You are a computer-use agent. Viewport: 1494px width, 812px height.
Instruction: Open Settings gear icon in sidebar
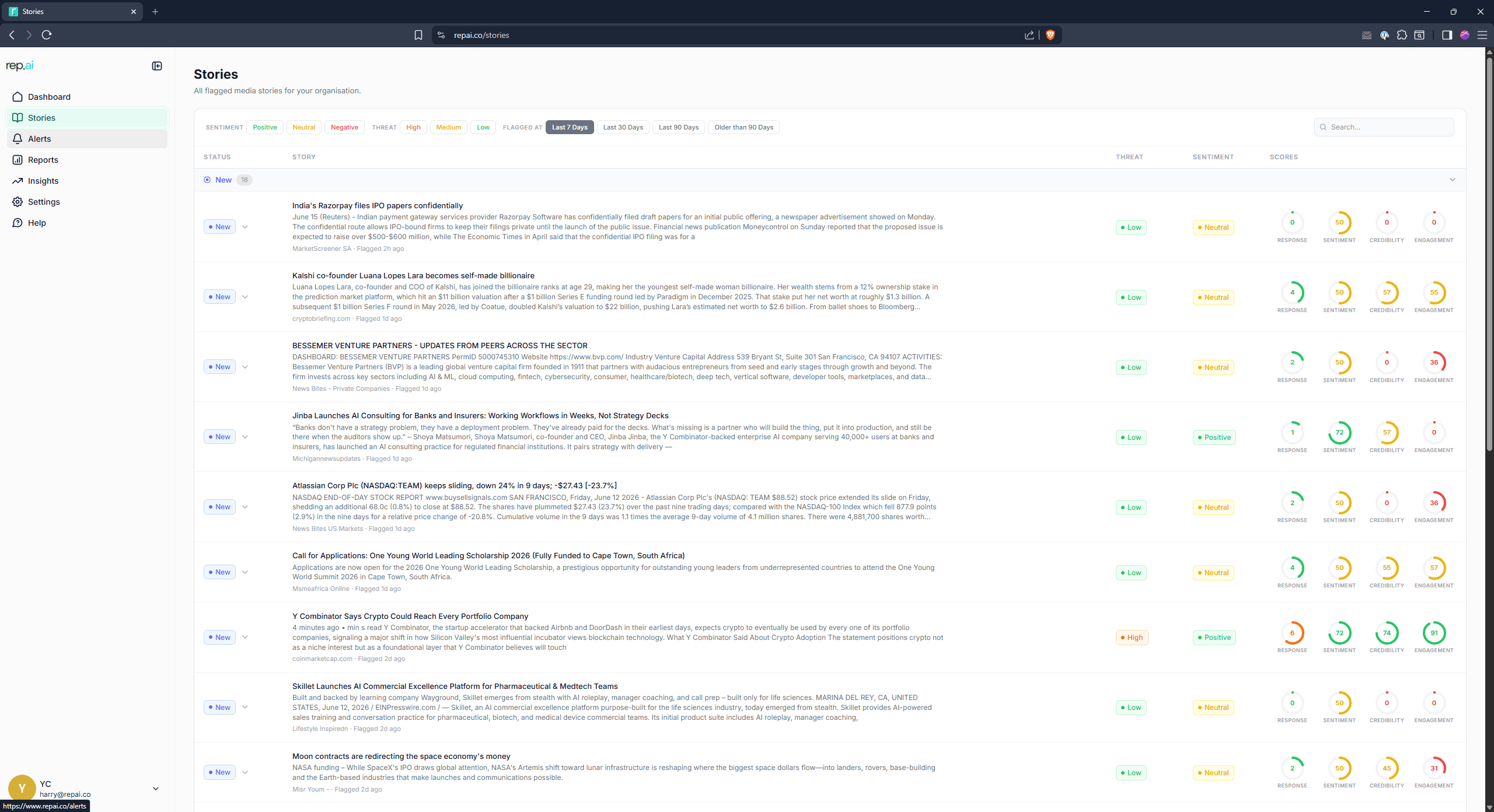(18, 202)
